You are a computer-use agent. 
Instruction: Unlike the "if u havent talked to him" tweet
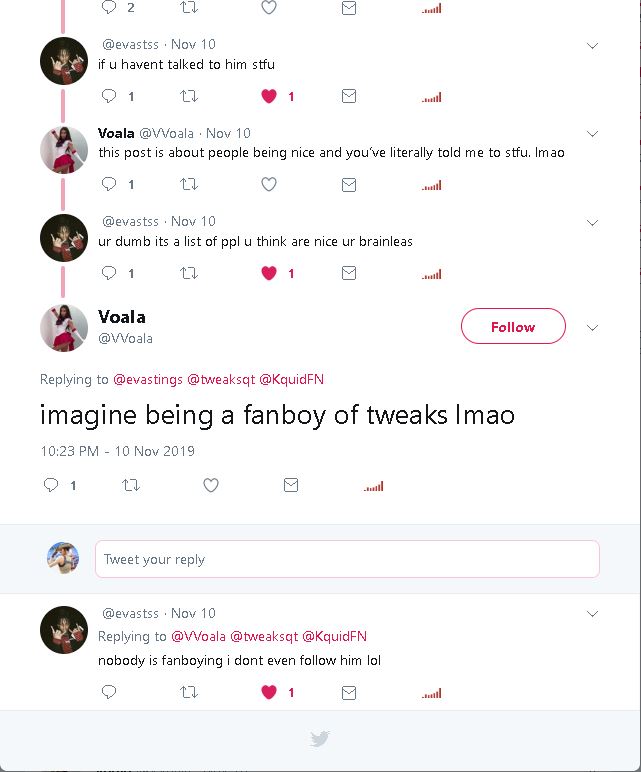(x=268, y=97)
